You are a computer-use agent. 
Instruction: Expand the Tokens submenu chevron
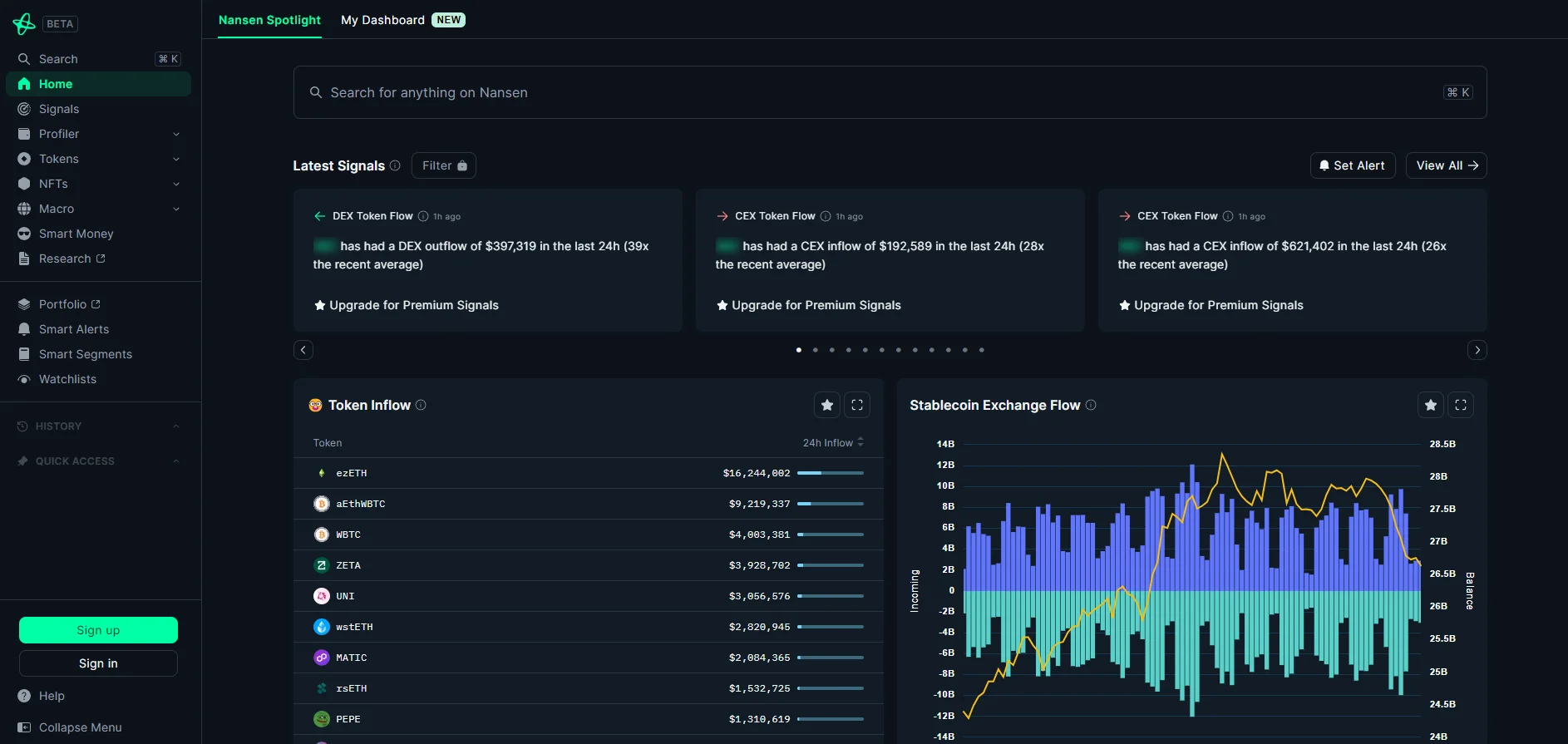176,159
